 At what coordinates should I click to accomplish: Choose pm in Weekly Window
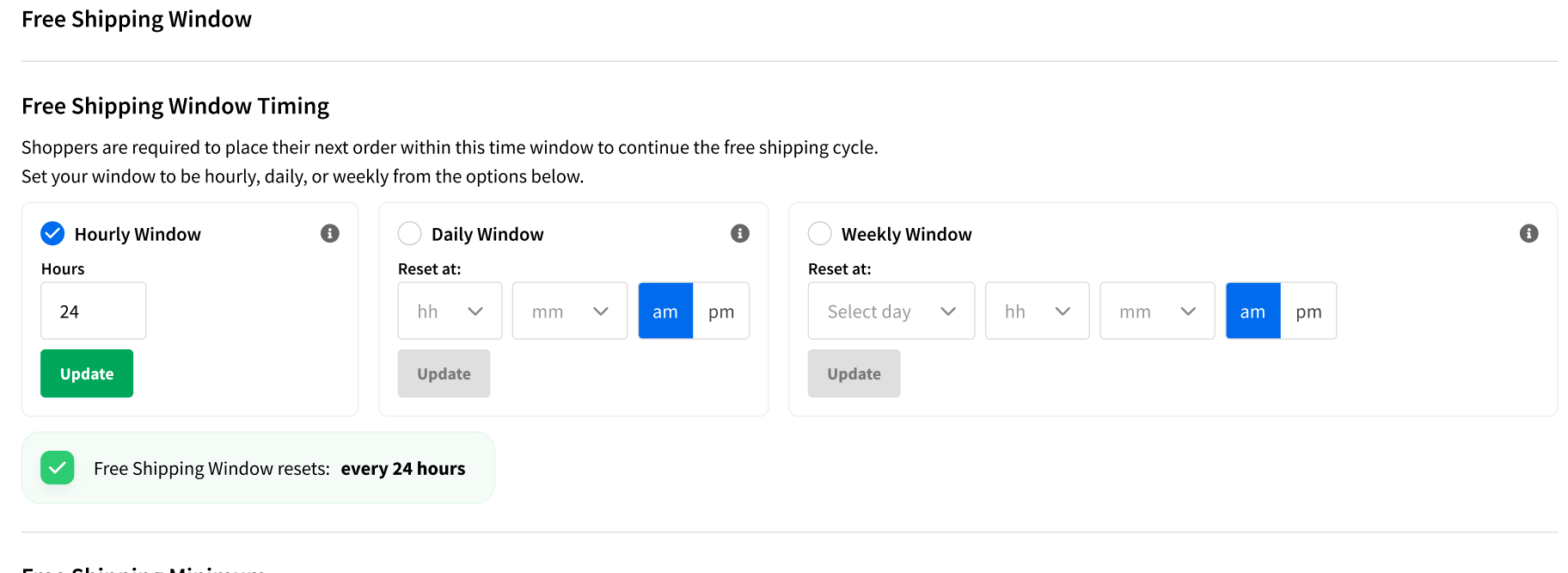point(1308,311)
